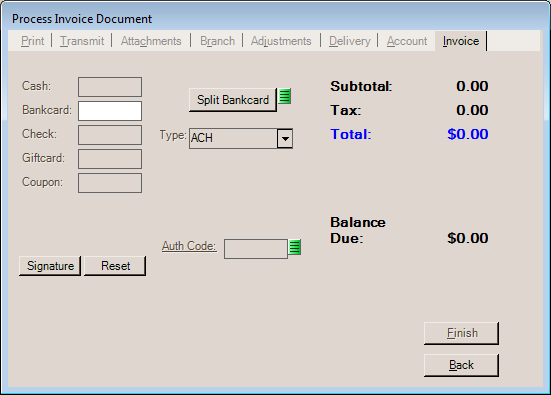The height and width of the screenshot is (395, 551).
Task: Open the Delivery tab
Action: [350, 41]
